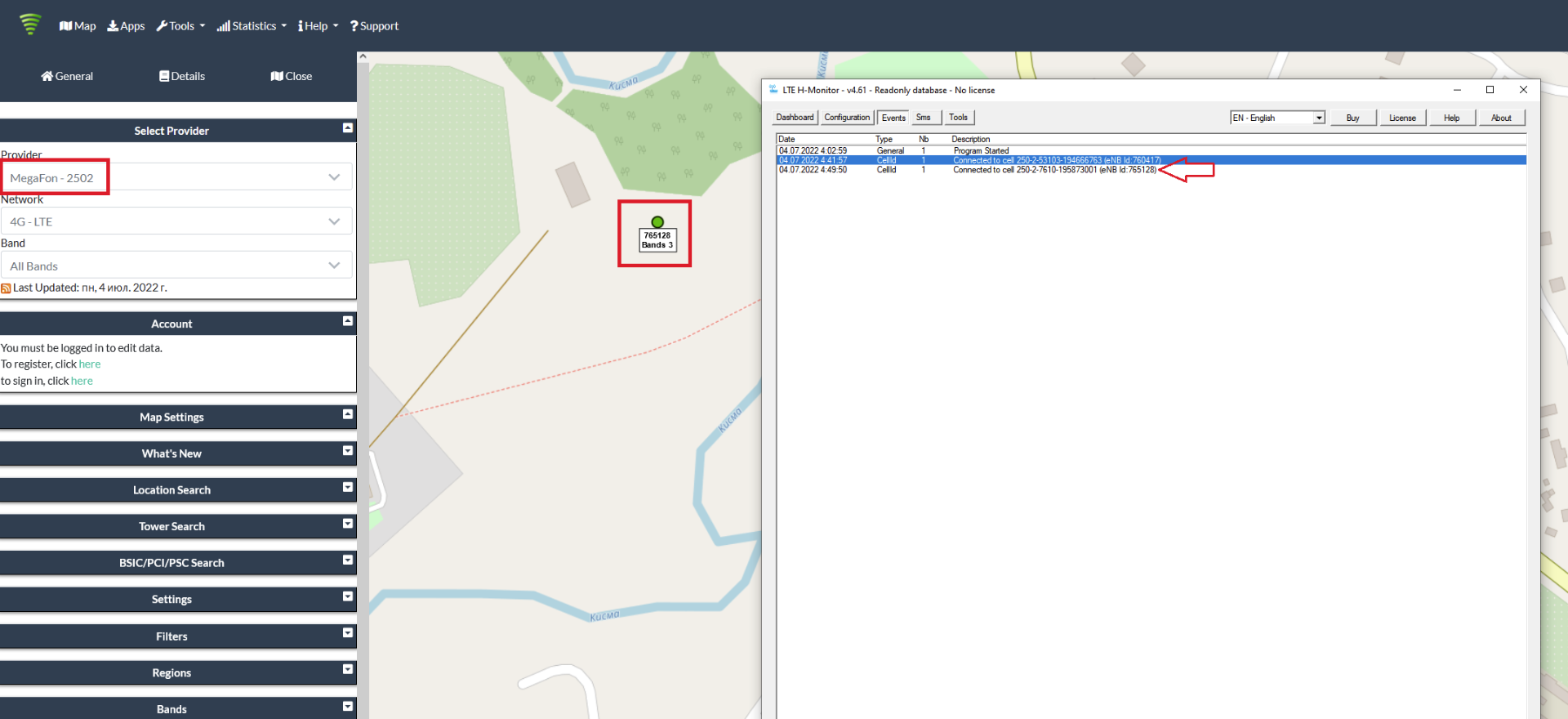Select the 'Program Started' event row
This screenshot has width=1568, height=719.
tap(1151, 151)
